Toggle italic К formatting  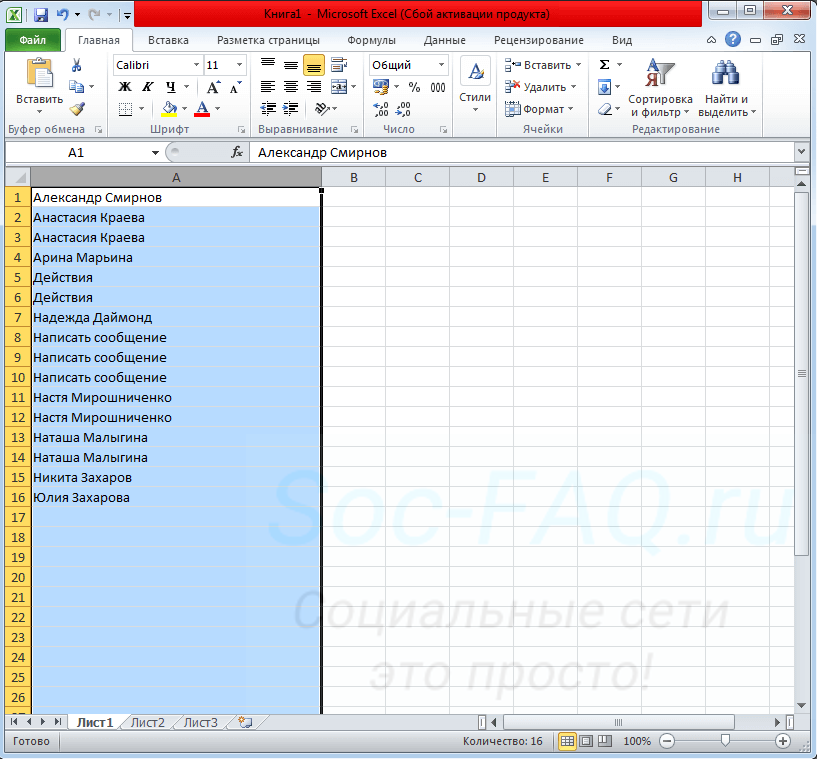pyautogui.click(x=148, y=87)
